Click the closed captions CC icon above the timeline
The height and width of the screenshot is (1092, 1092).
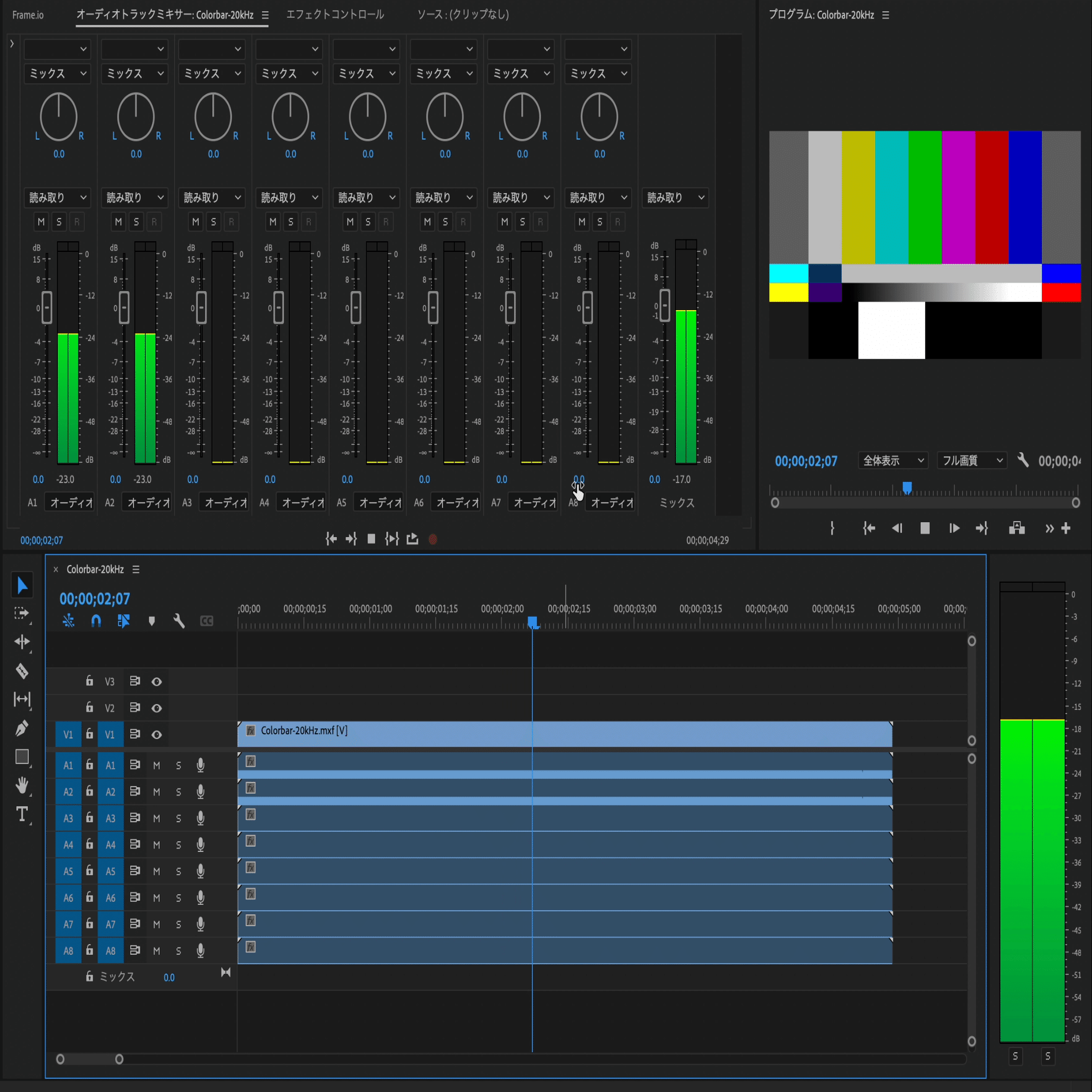point(207,621)
